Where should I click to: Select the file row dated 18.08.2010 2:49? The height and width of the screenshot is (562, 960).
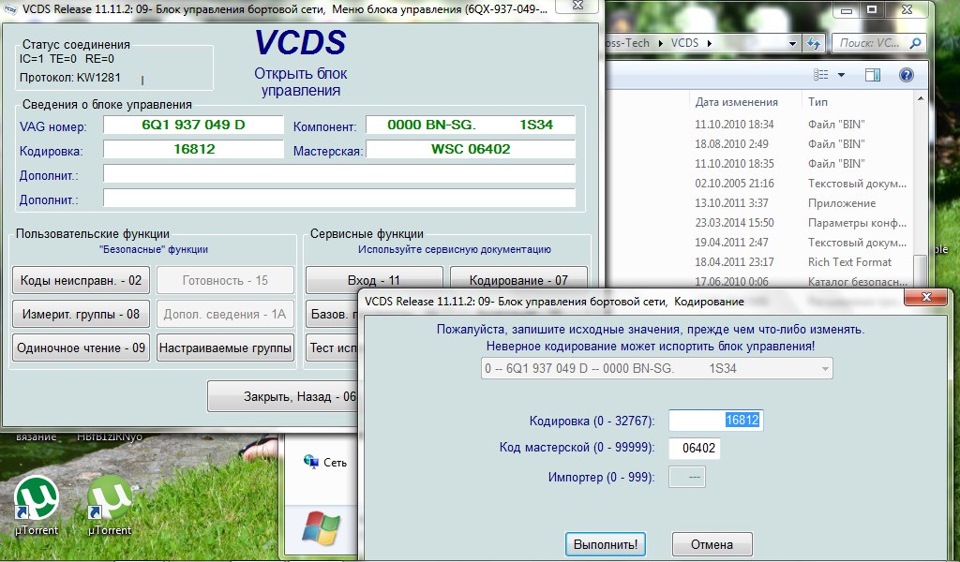tap(800, 144)
